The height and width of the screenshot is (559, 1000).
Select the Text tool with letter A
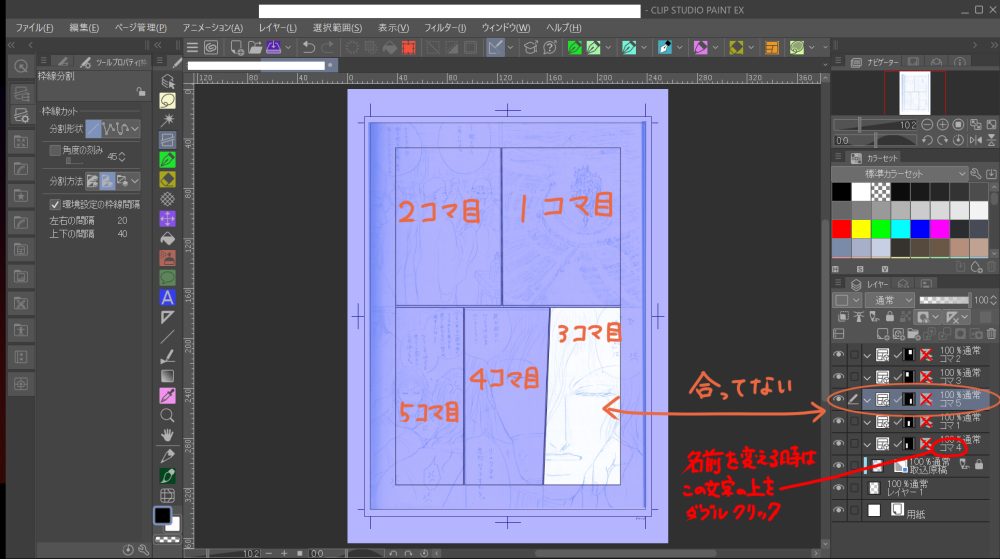(x=167, y=298)
